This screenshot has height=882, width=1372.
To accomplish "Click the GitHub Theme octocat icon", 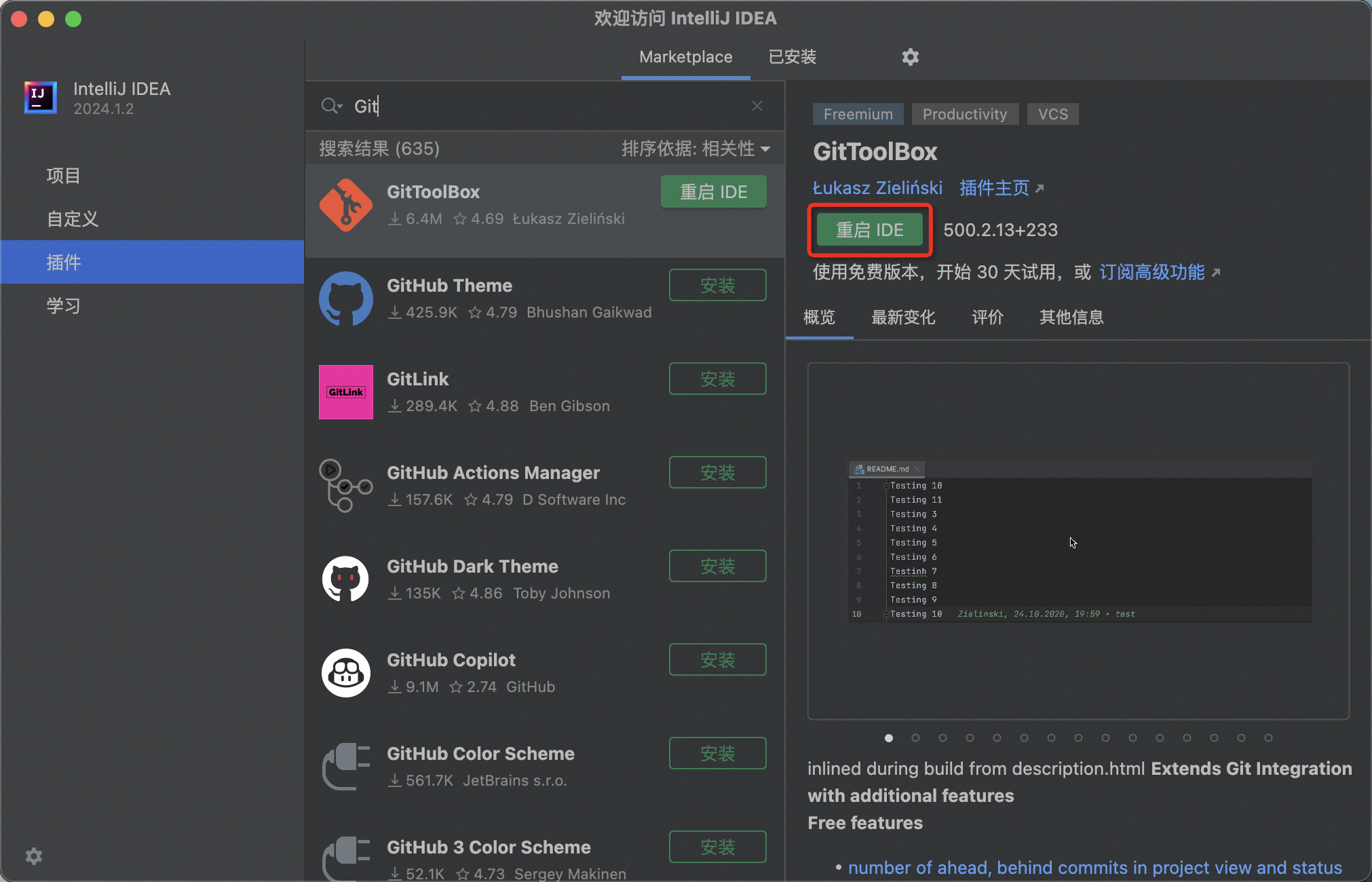I will [x=345, y=299].
